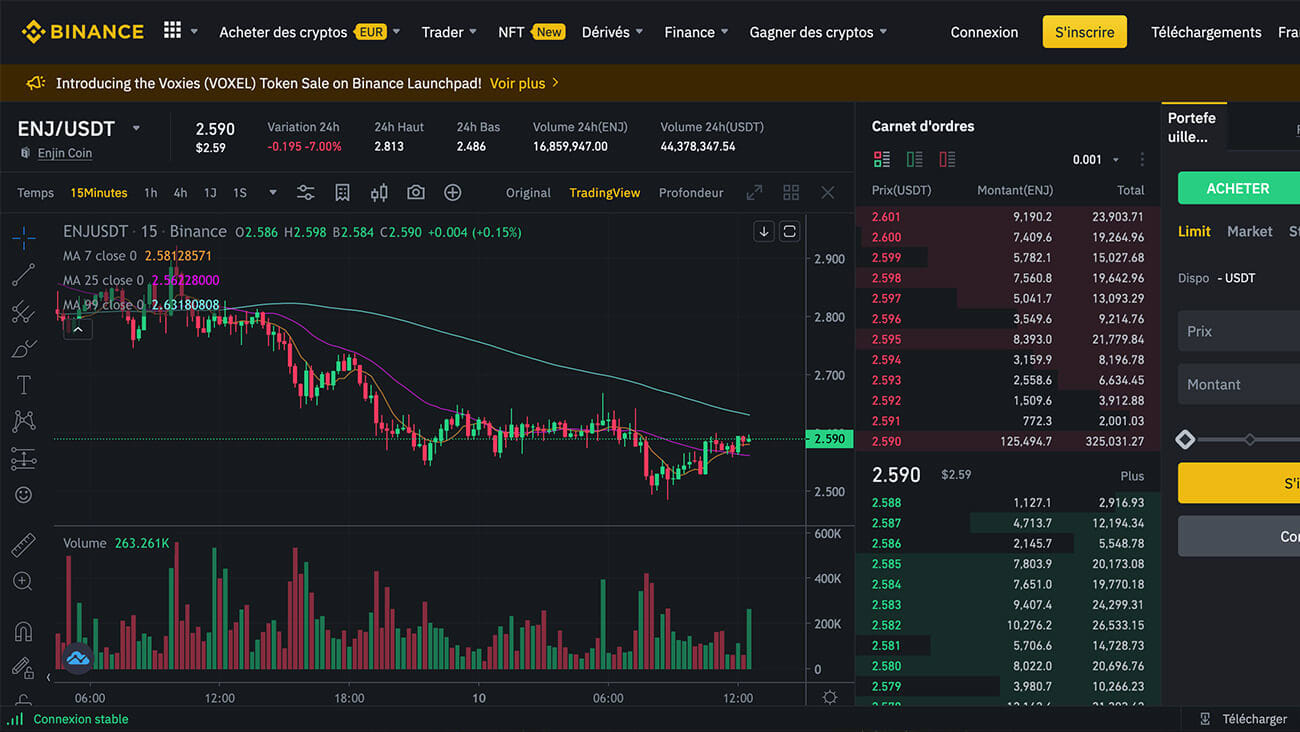This screenshot has width=1300, height=732.
Task: Open the emoji icons tool
Action: (x=24, y=495)
